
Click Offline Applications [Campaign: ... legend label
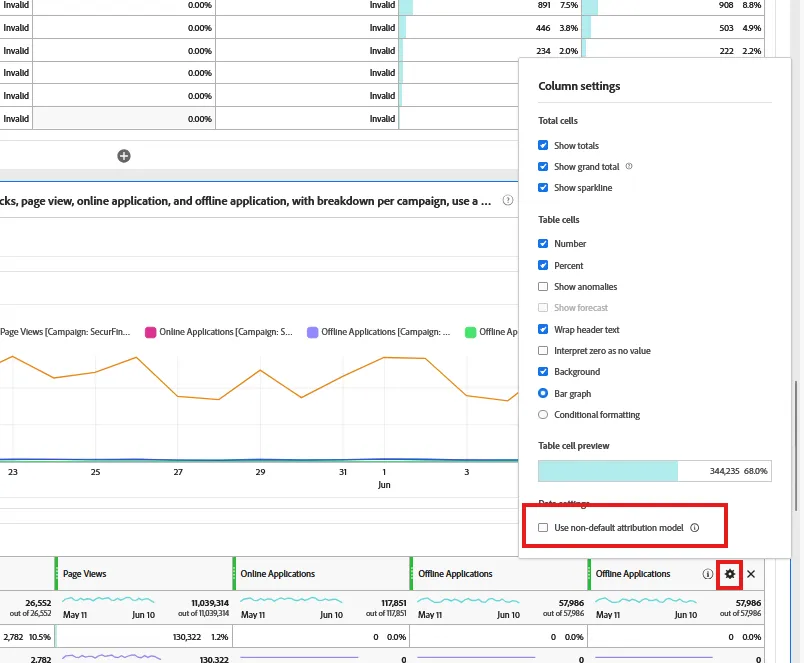[x=386, y=332]
